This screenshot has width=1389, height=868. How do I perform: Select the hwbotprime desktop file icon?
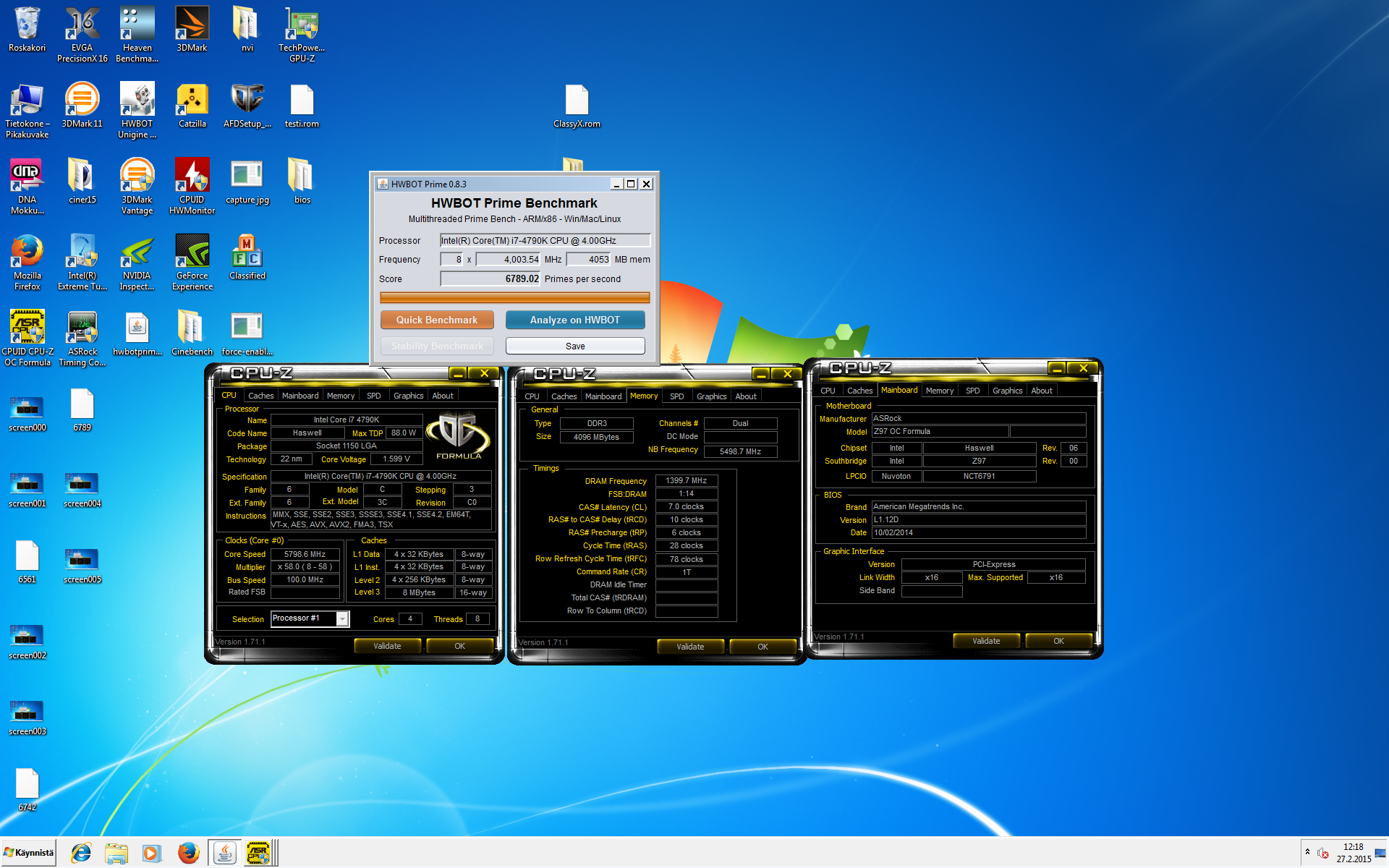pyautogui.click(x=137, y=333)
